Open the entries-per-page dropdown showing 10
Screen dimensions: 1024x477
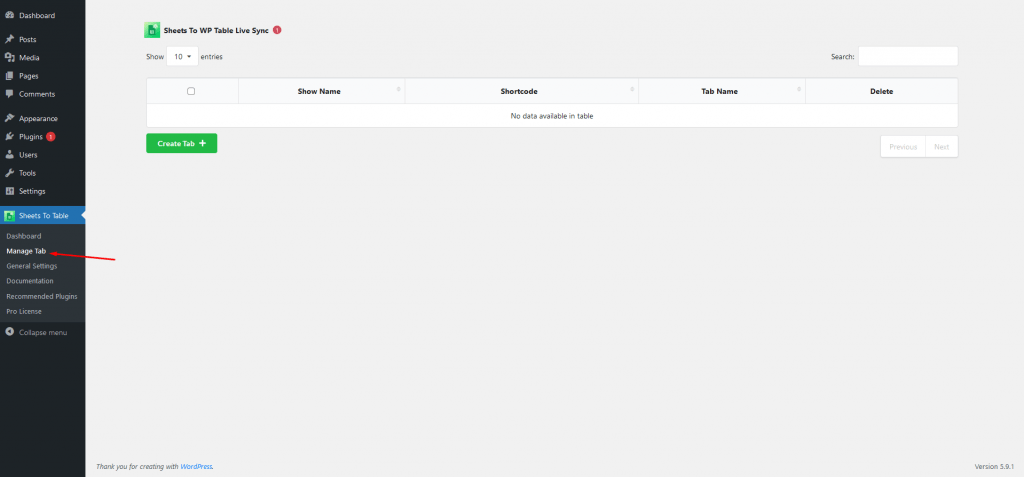click(x=182, y=57)
